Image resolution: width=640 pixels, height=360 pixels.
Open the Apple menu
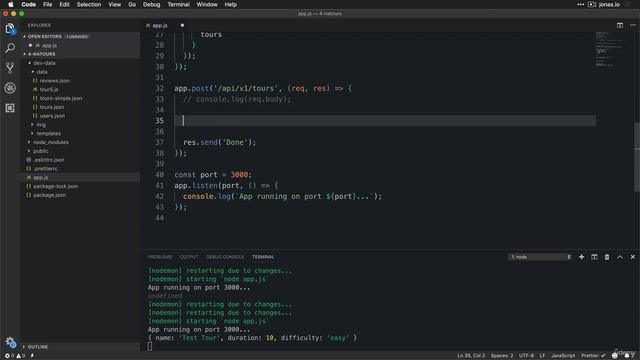point(11,4)
